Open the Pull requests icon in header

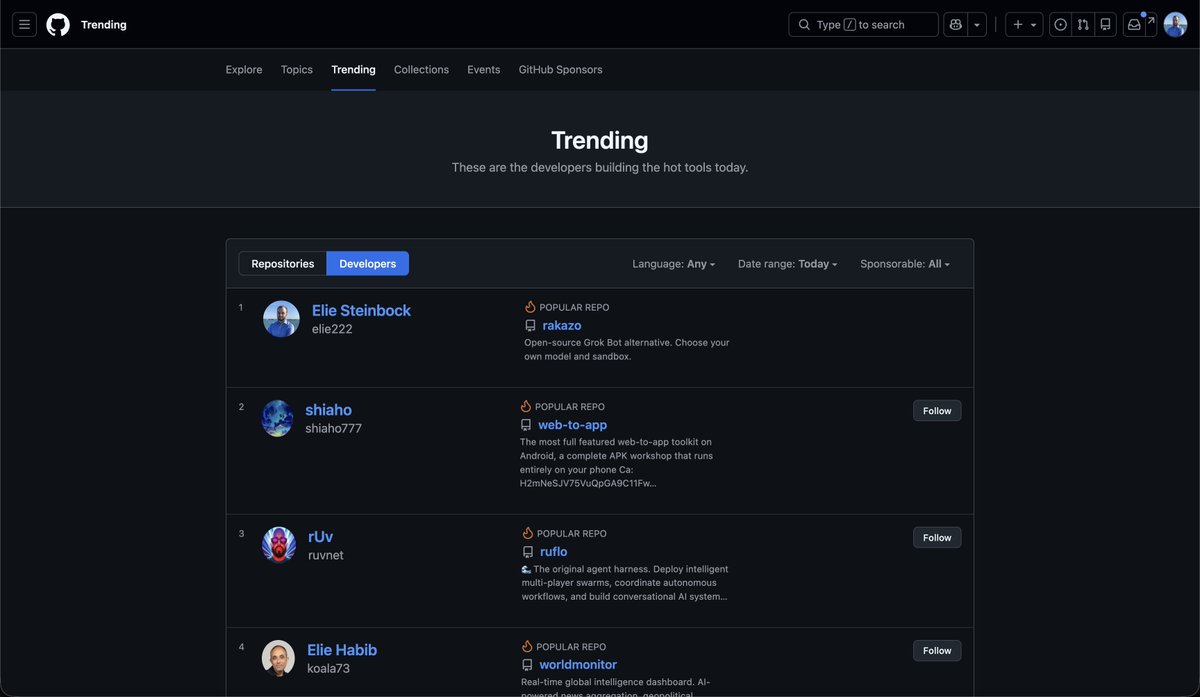[1083, 24]
